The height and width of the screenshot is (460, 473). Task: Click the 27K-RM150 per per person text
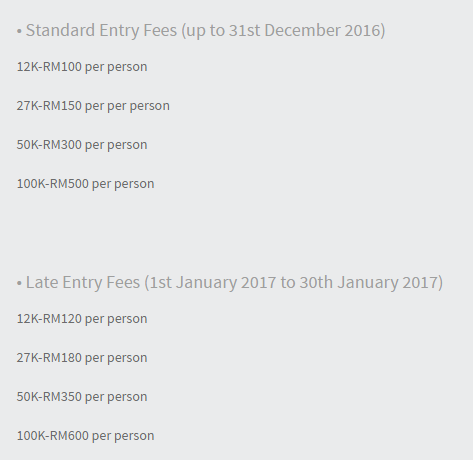93,106
